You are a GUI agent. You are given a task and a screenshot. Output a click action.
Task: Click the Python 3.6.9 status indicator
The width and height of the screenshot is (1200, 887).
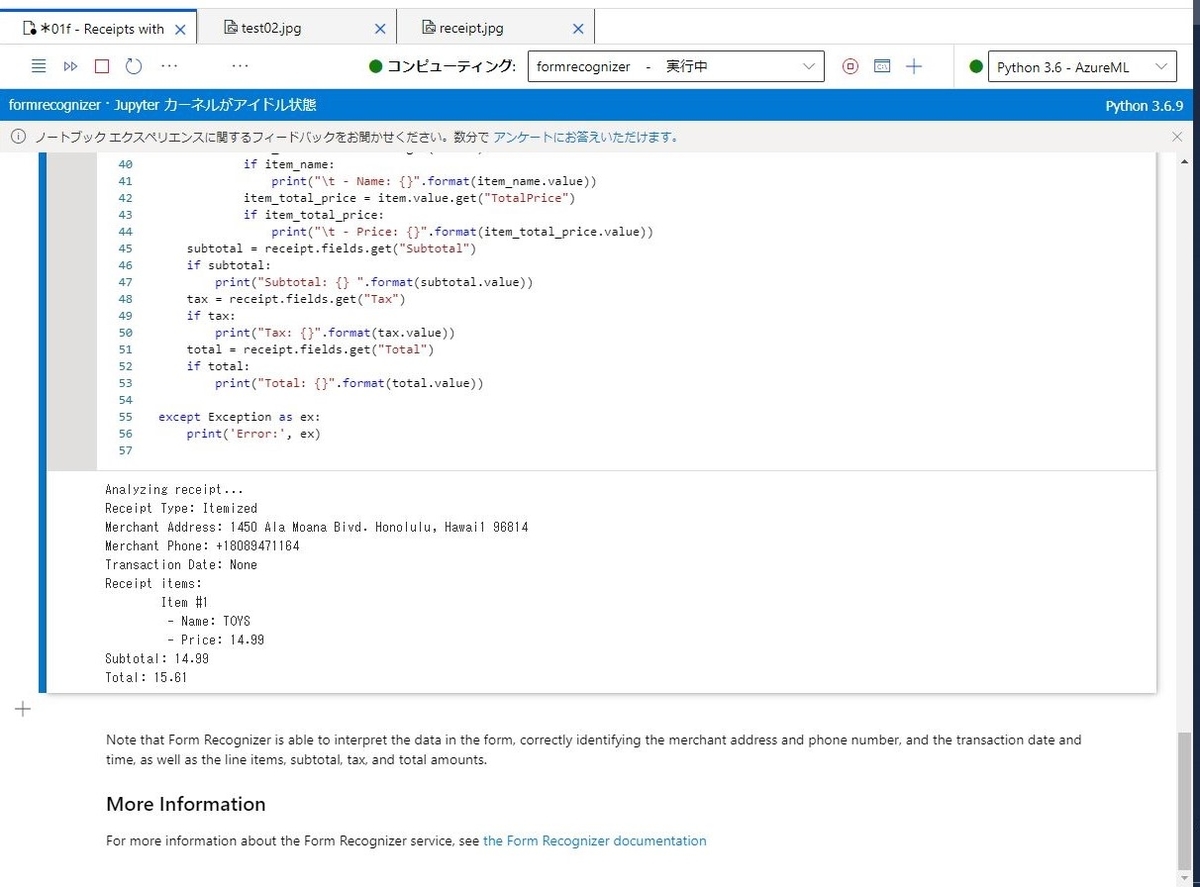click(x=1144, y=105)
